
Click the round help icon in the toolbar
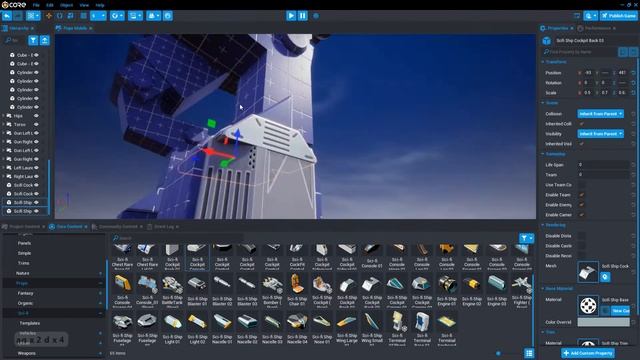(x=168, y=16)
